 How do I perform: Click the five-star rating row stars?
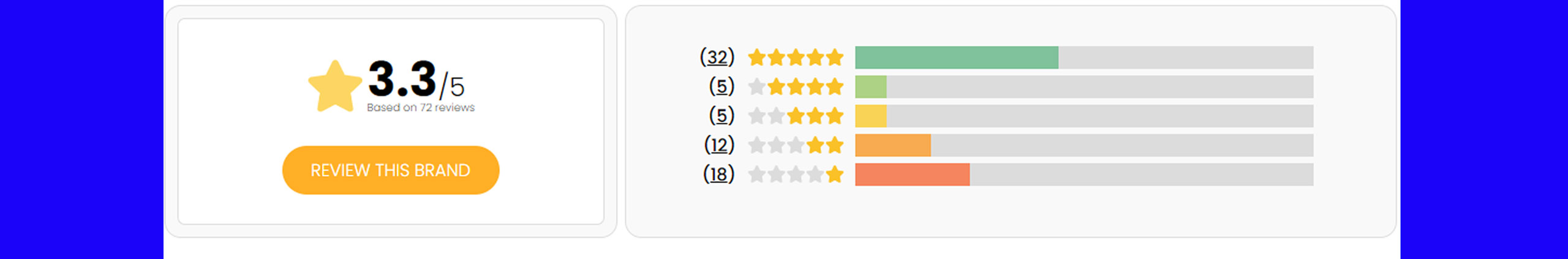[x=796, y=58]
